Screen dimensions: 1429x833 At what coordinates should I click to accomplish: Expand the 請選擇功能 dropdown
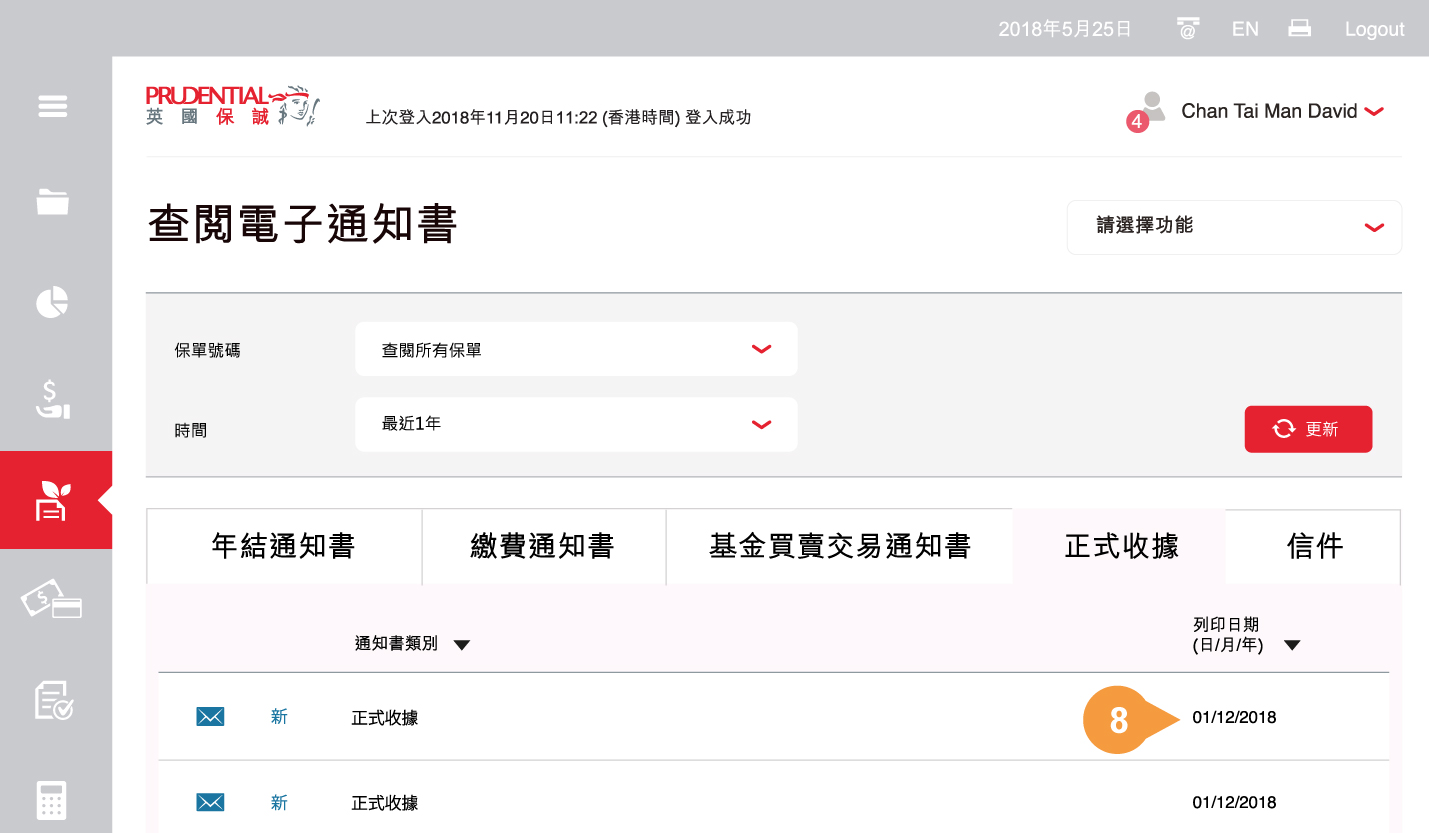point(1233,227)
